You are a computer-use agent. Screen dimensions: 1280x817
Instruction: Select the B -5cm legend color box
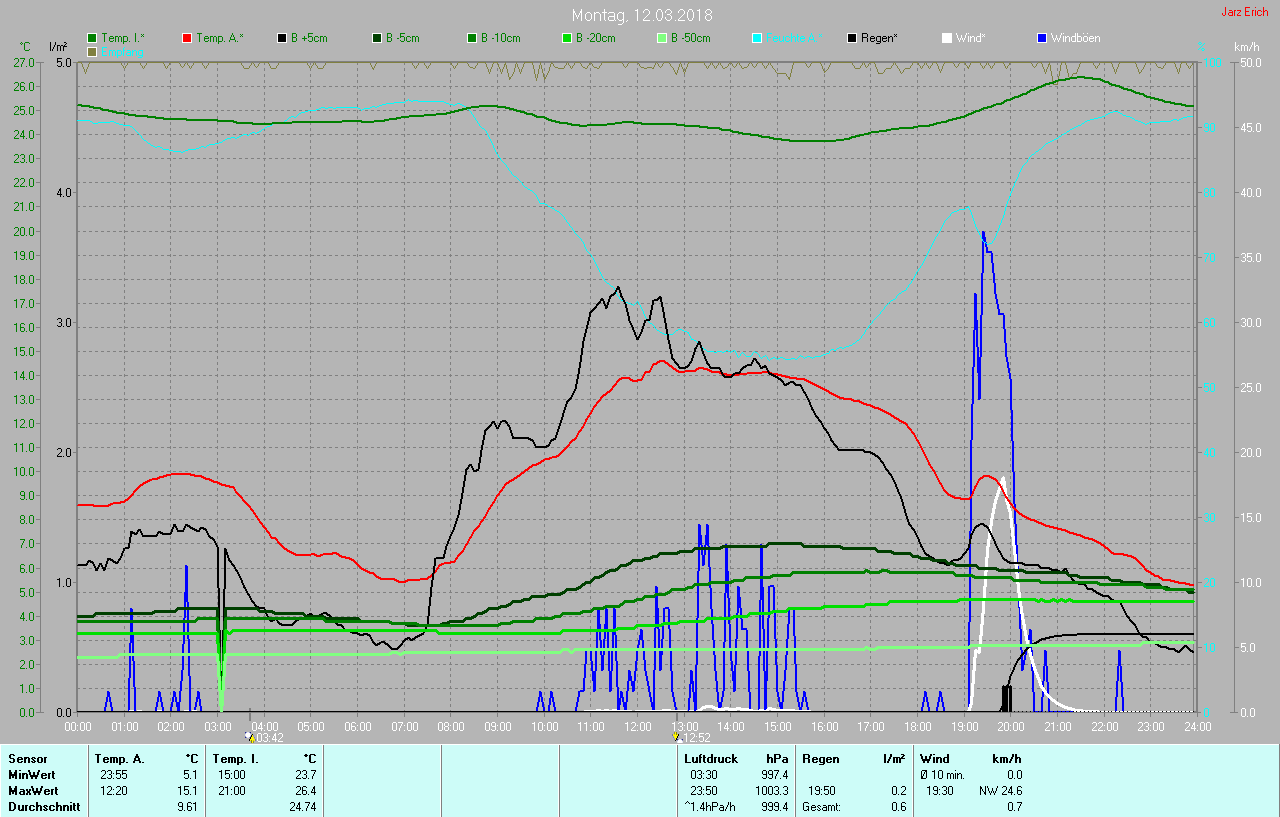coord(377,38)
